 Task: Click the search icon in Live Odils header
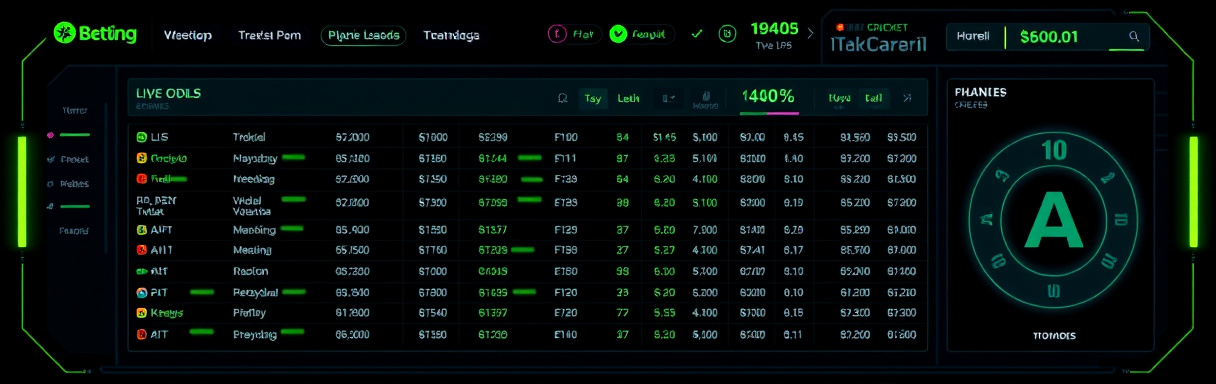[x=562, y=98]
